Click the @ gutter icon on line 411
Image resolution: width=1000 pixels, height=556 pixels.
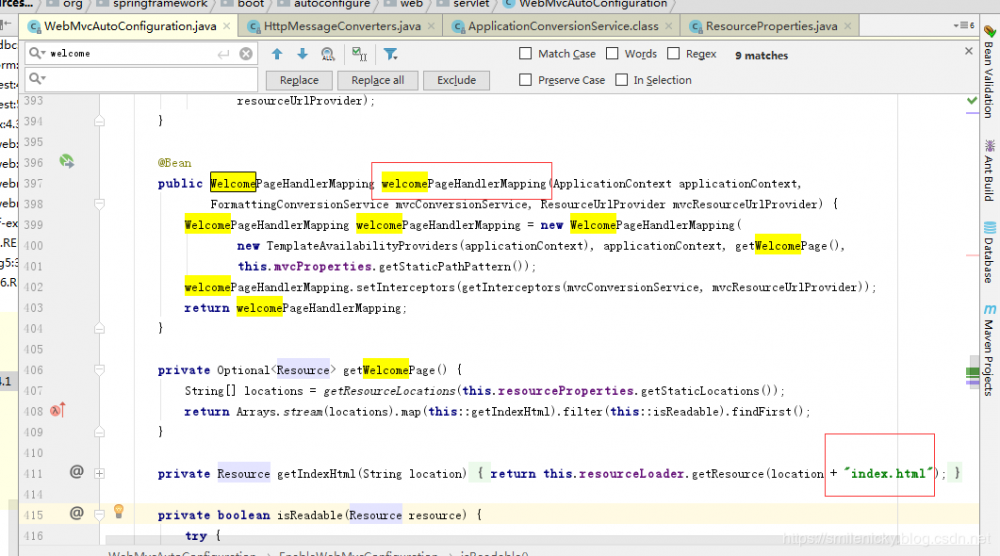[77, 472]
